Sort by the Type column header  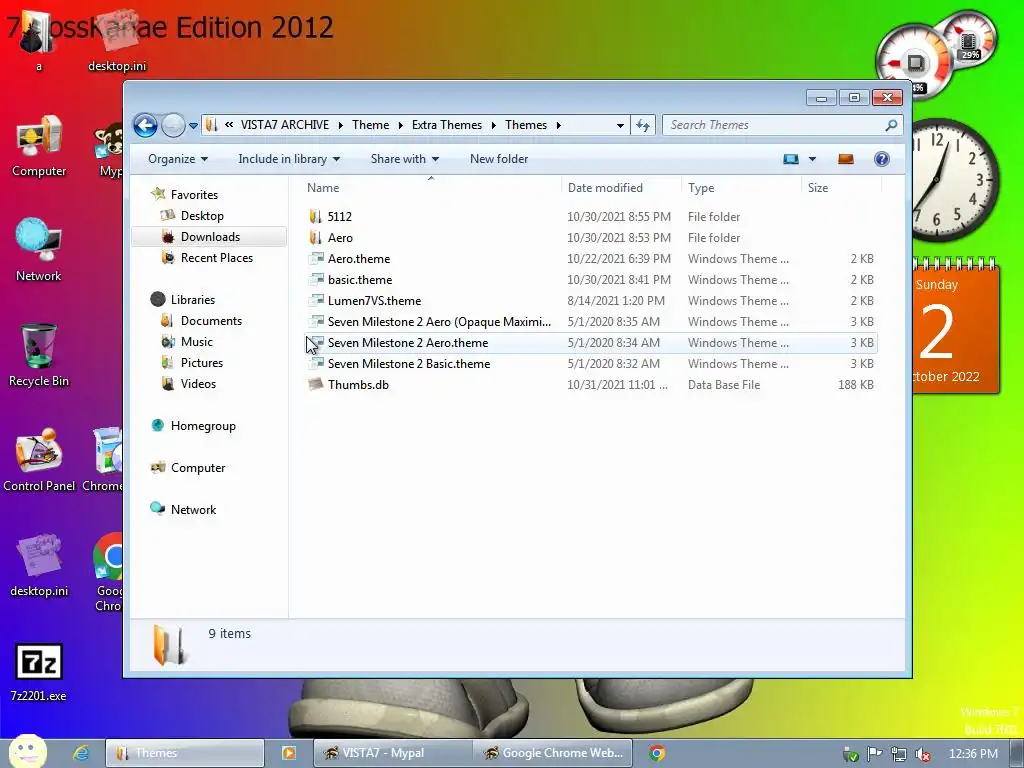[x=741, y=187]
